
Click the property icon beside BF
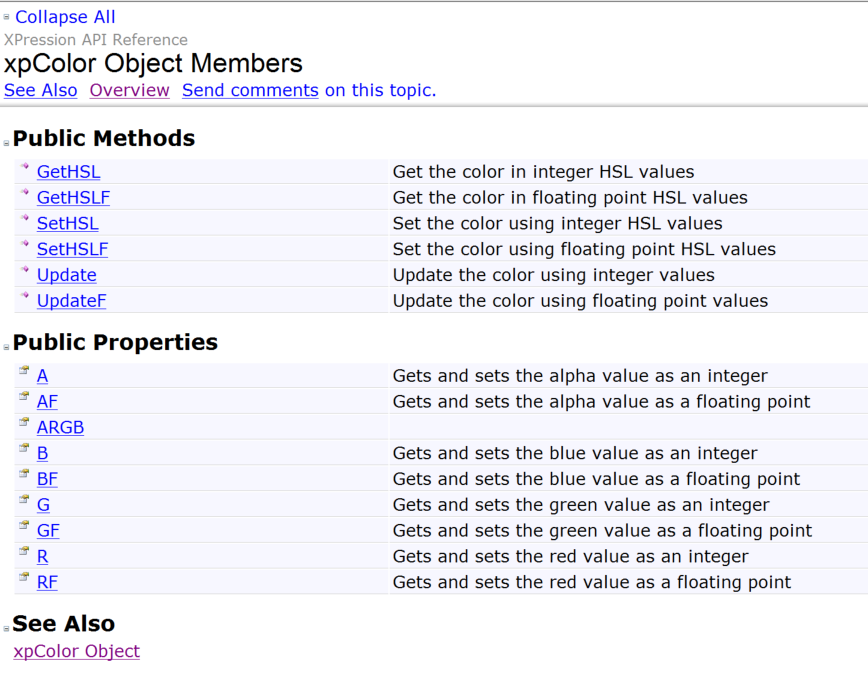[x=24, y=474]
